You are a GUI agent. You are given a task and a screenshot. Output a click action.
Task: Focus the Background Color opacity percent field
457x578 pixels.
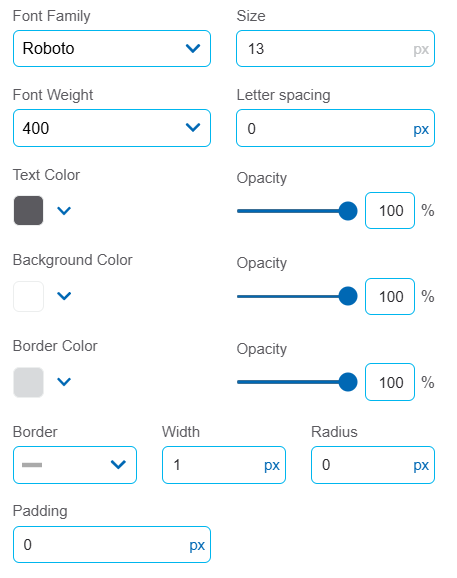click(x=390, y=296)
